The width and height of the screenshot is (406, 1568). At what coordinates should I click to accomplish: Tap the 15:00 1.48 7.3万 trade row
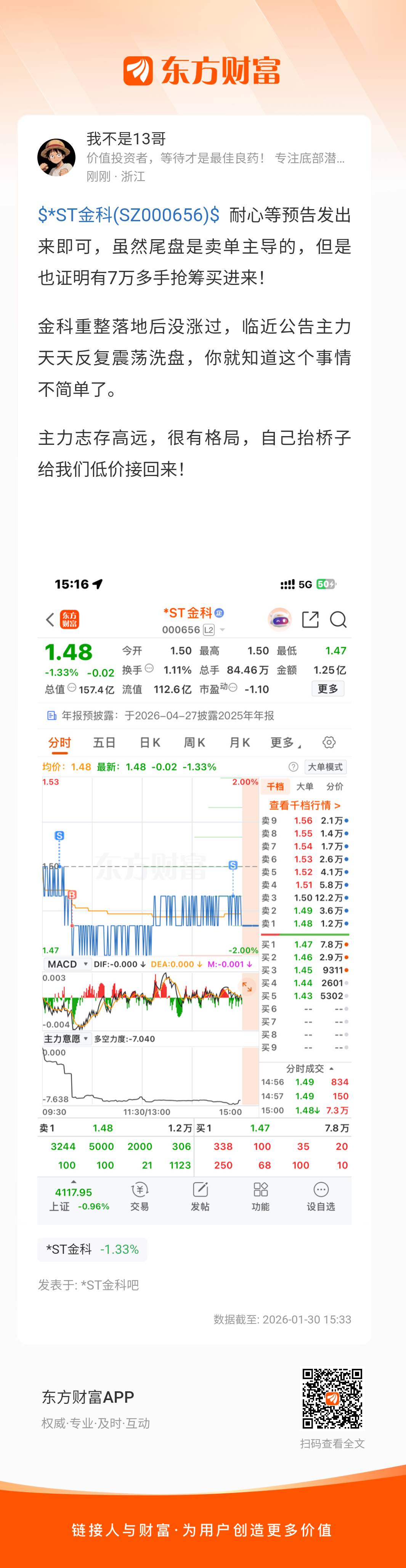(x=305, y=1110)
